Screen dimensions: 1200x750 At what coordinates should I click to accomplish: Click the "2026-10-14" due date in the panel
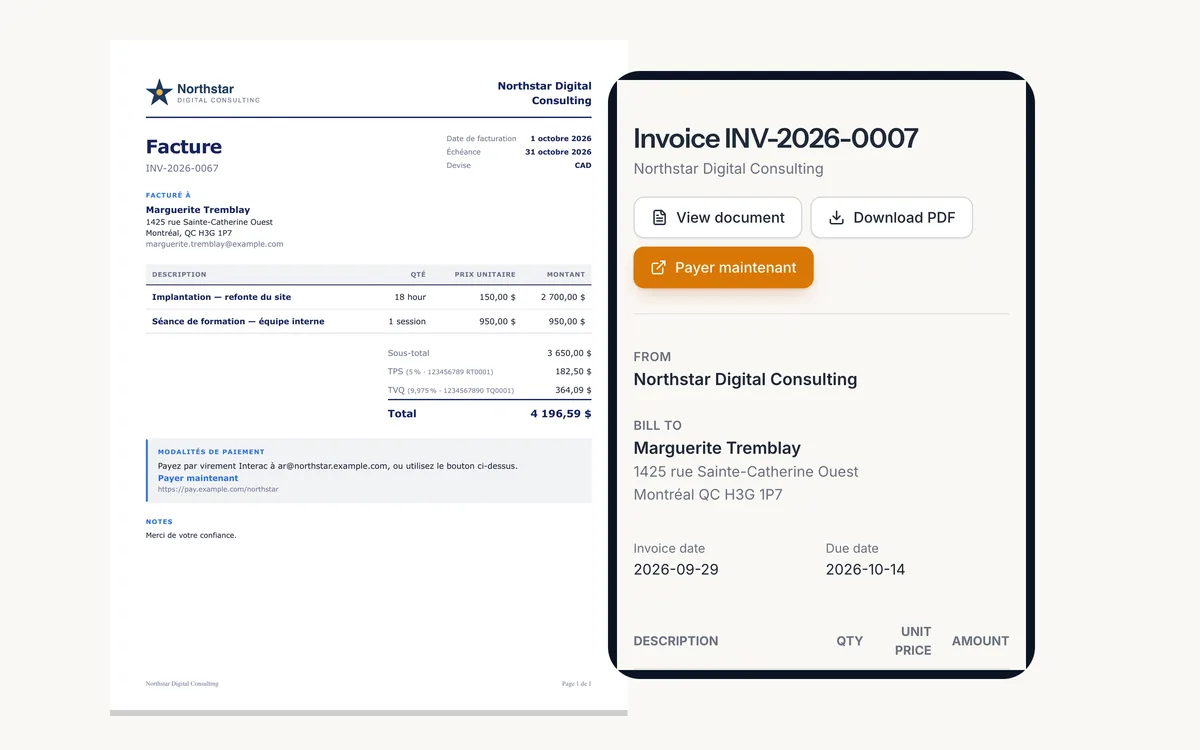pyautogui.click(x=865, y=569)
